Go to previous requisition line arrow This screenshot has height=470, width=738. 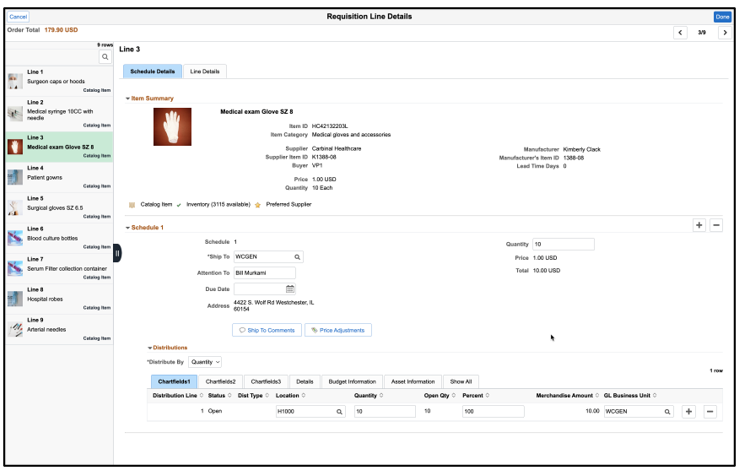pyautogui.click(x=680, y=32)
